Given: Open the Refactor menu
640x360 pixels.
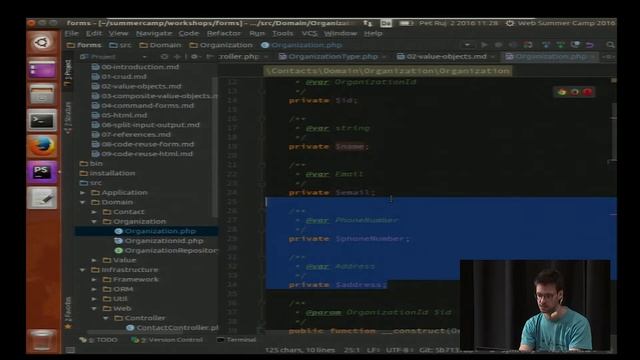Looking at the screenshot, I should coord(223,33).
